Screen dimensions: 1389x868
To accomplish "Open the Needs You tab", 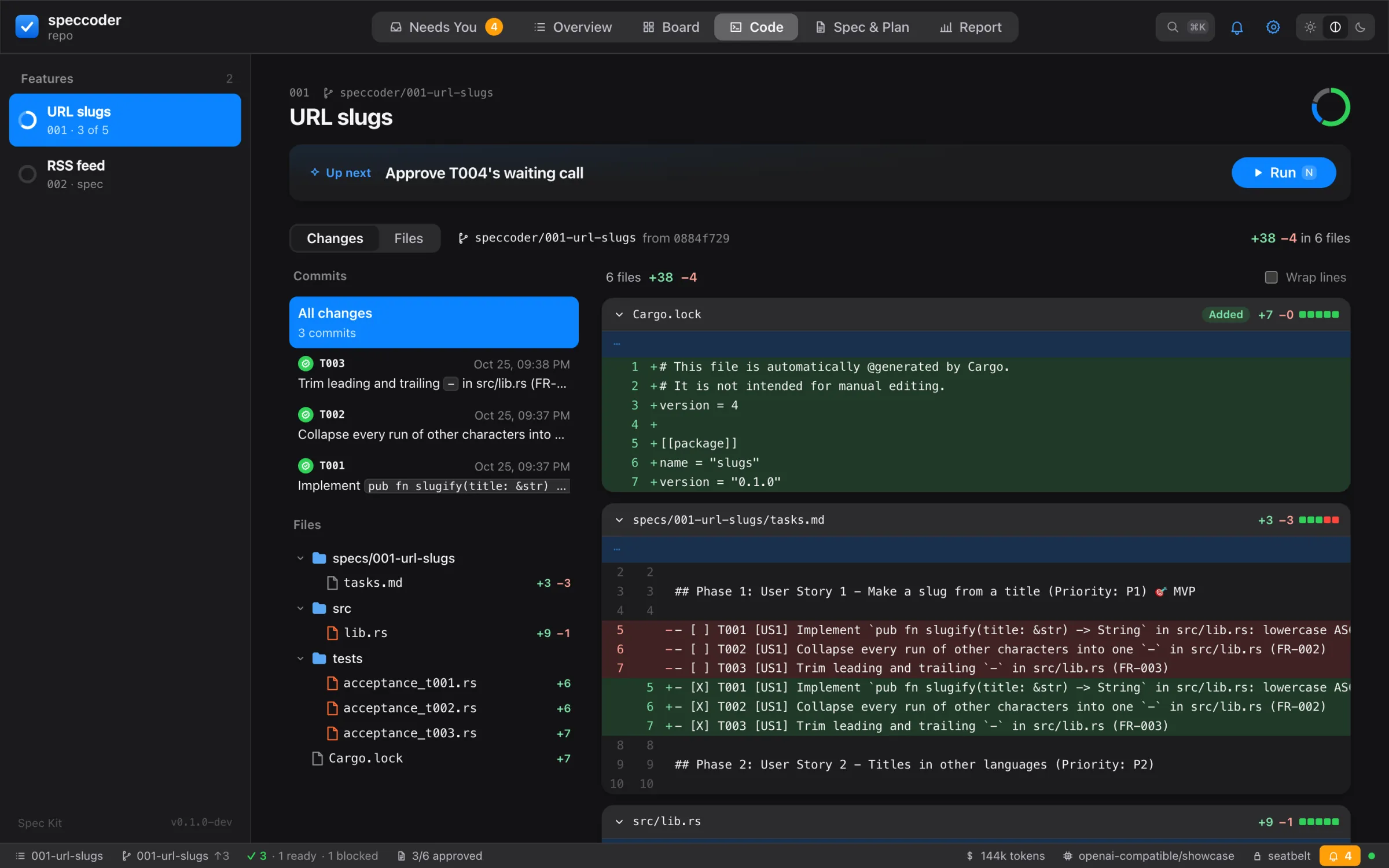I will pyautogui.click(x=446, y=27).
